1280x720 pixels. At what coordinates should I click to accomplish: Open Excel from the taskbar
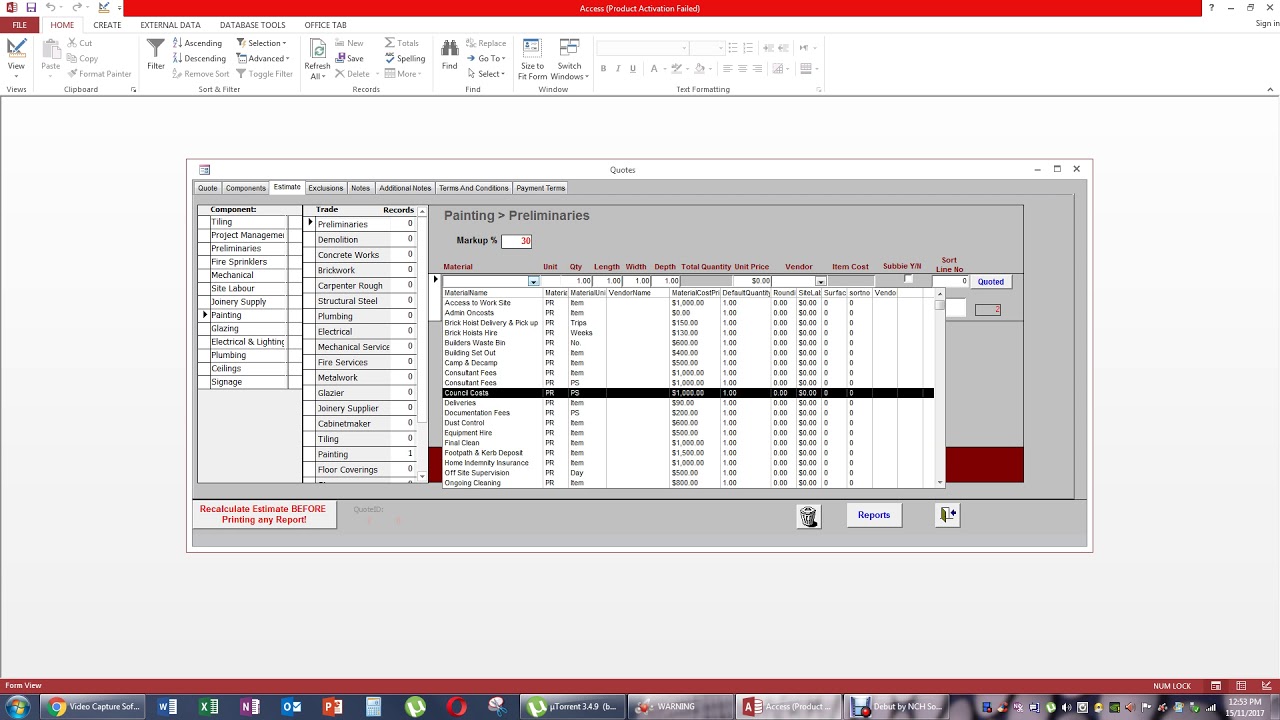[x=208, y=707]
